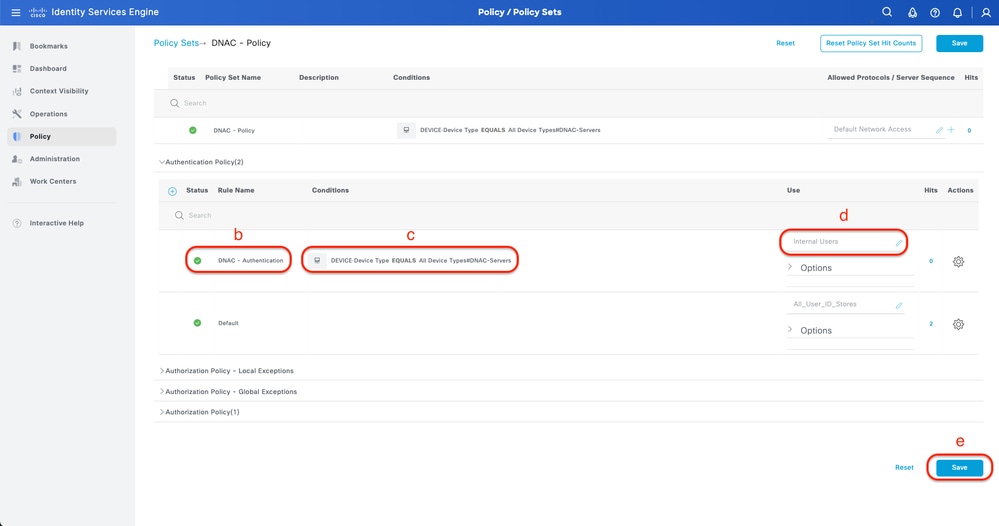Click the Cisco logo in header
Viewport: 999px width, 526px height.
pos(38,12)
